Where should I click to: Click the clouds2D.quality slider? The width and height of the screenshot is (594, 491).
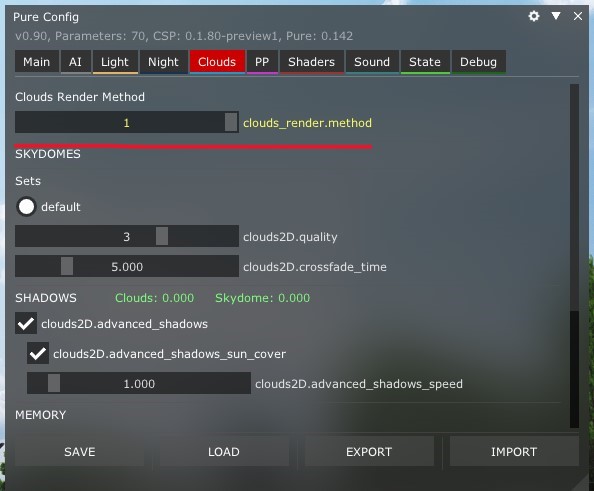click(x=127, y=236)
